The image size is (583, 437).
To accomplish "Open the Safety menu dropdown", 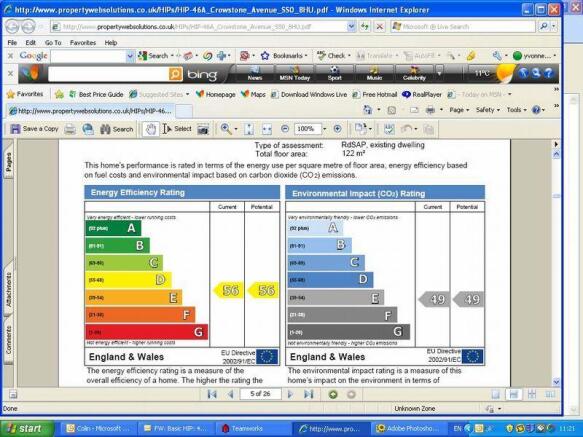I will click(x=488, y=110).
